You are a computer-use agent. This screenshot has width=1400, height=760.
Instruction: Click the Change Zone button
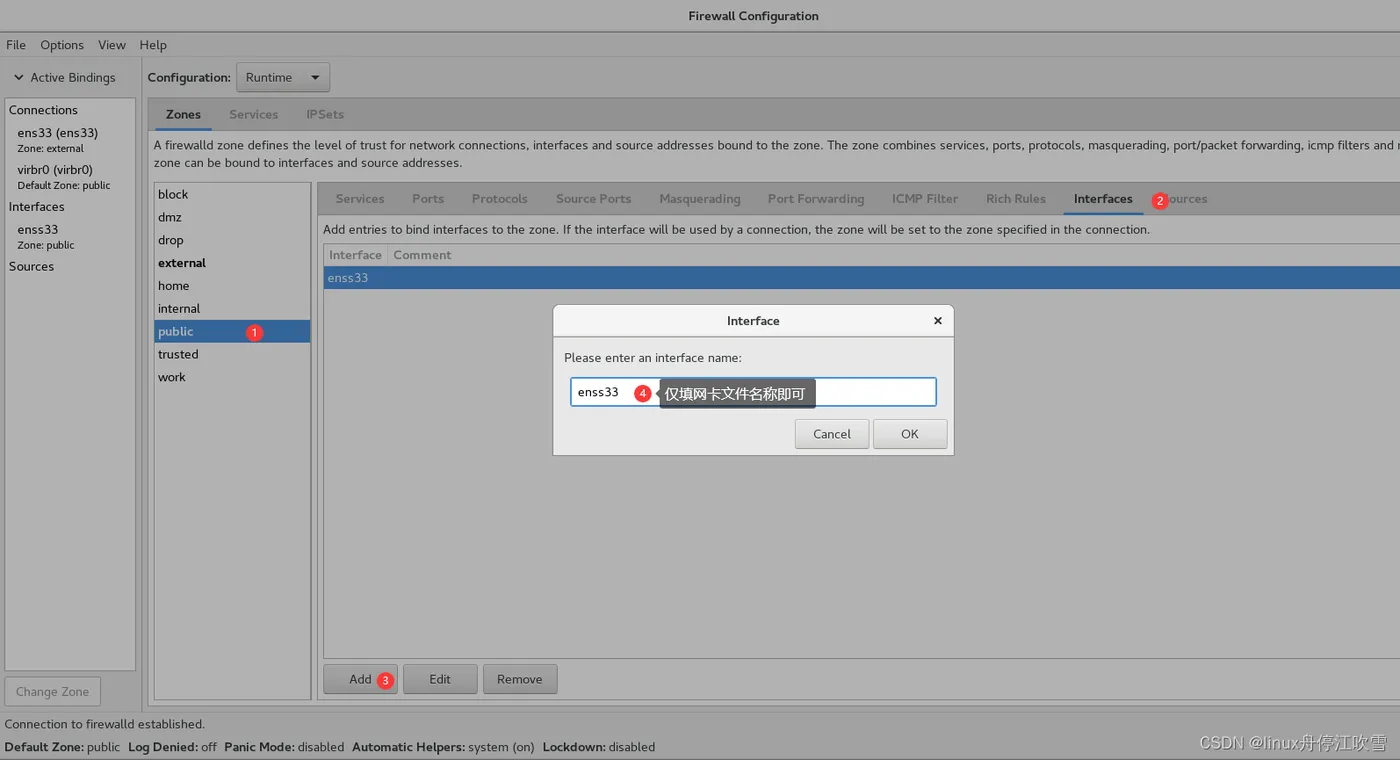click(53, 691)
